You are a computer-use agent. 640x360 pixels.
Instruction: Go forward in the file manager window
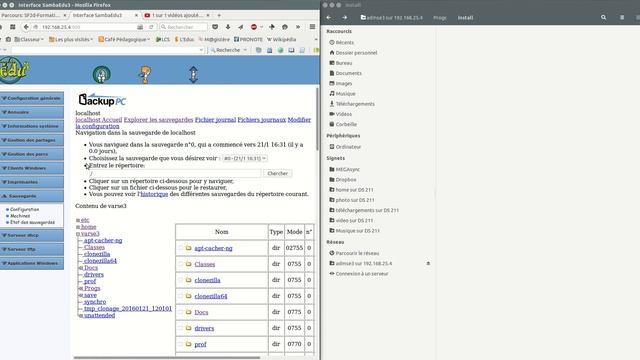pyautogui.click(x=344, y=18)
